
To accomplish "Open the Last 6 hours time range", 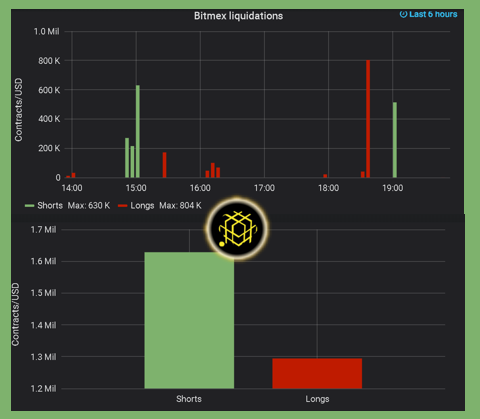I will (x=428, y=14).
